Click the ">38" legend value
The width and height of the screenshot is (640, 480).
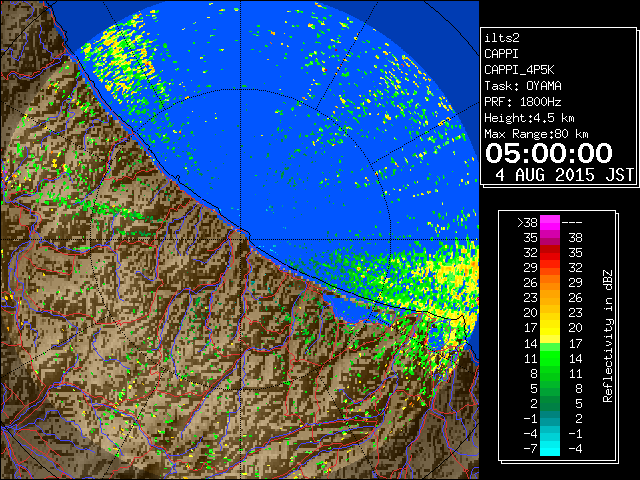click(x=527, y=223)
